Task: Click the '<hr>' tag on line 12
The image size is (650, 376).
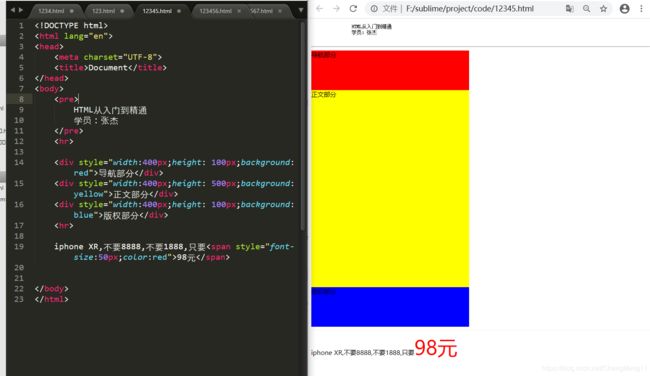Action: point(64,141)
